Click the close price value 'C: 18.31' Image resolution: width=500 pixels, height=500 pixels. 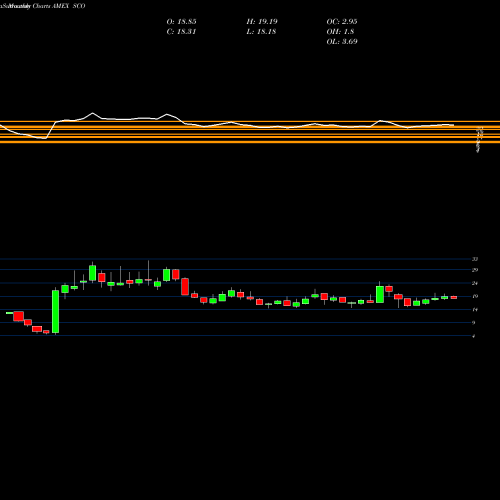point(181,32)
